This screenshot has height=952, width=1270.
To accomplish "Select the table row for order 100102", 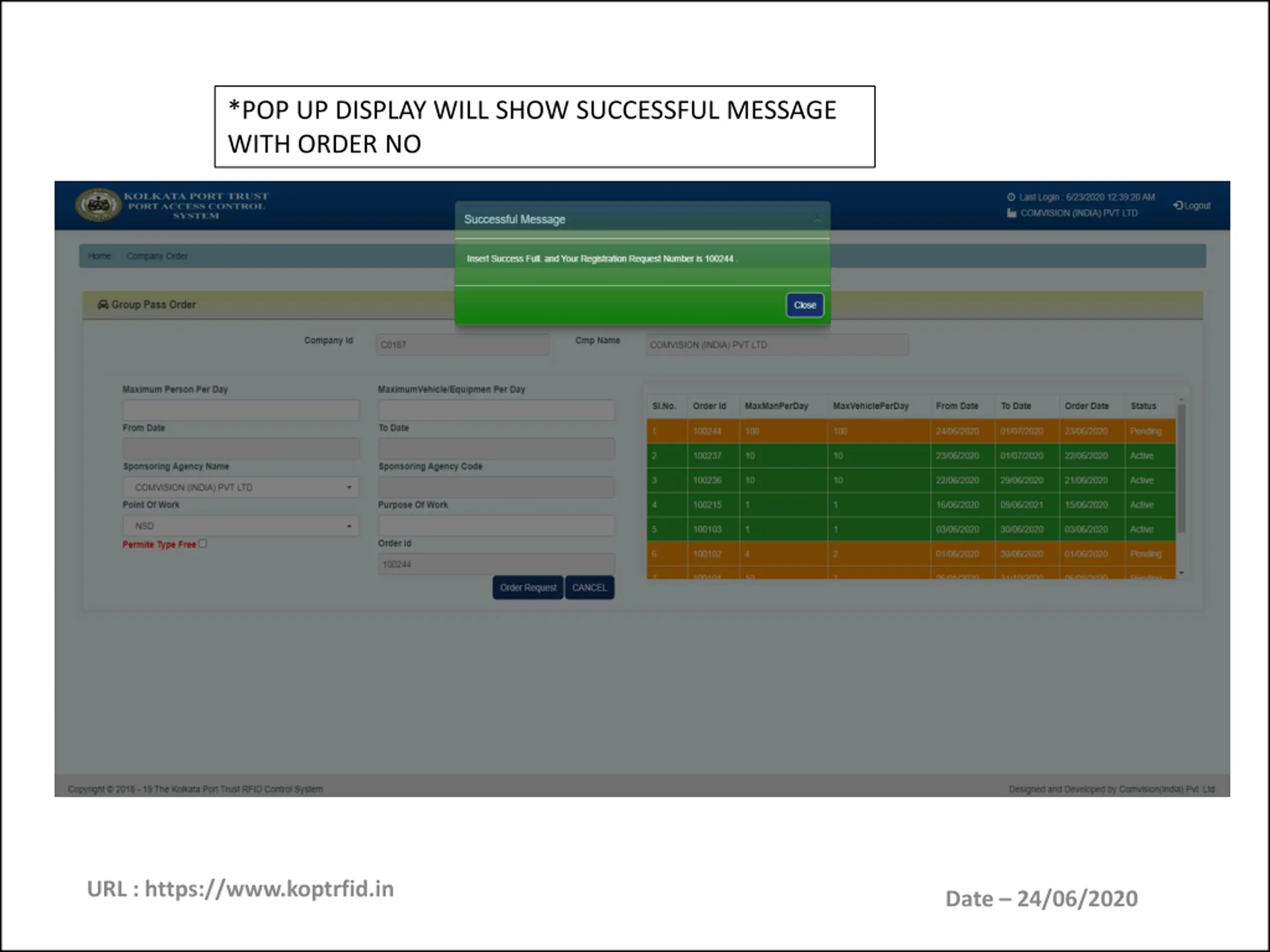I will (x=911, y=554).
